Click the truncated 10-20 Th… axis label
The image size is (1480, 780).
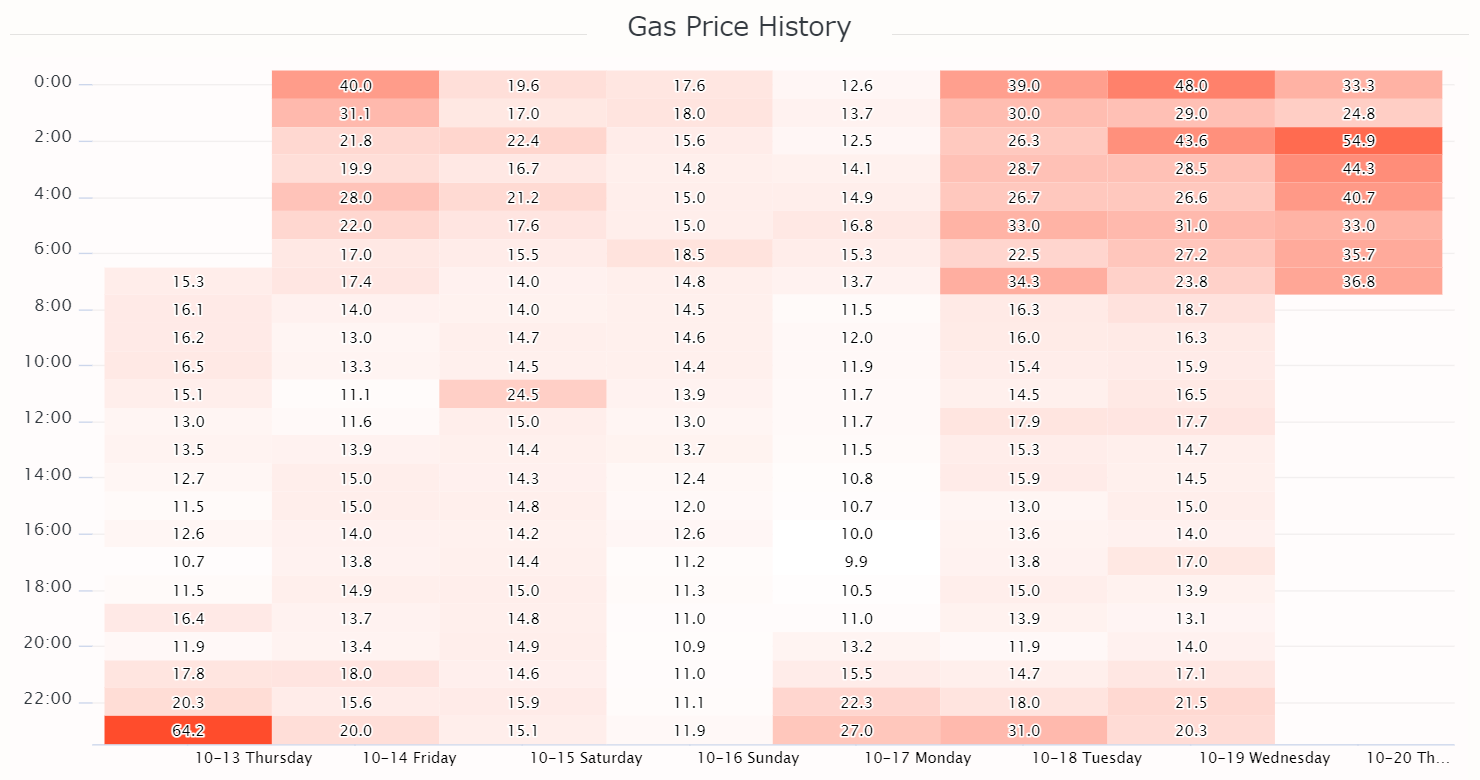pos(1409,758)
